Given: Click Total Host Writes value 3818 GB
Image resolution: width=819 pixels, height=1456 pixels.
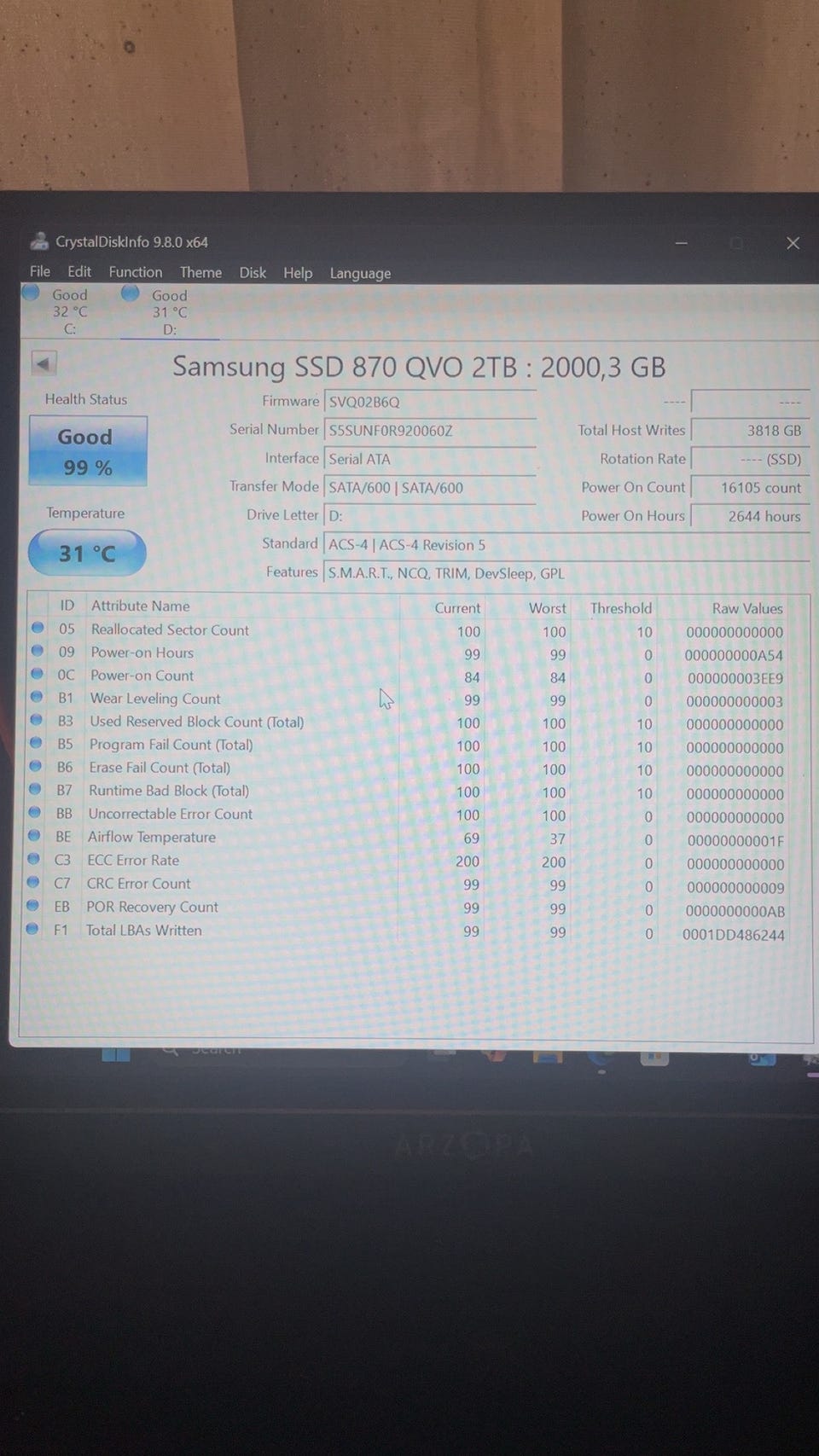Looking at the screenshot, I should [x=750, y=431].
